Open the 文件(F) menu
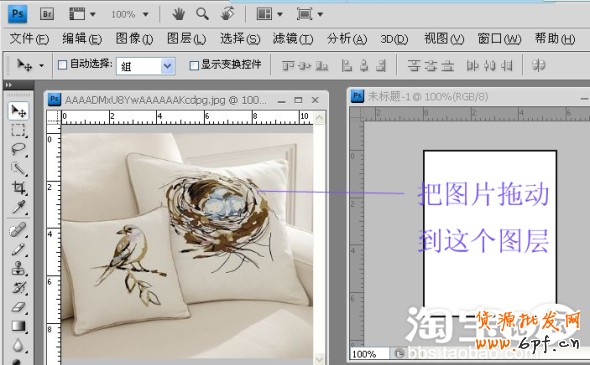Screen dimensions: 590x365 29,38
